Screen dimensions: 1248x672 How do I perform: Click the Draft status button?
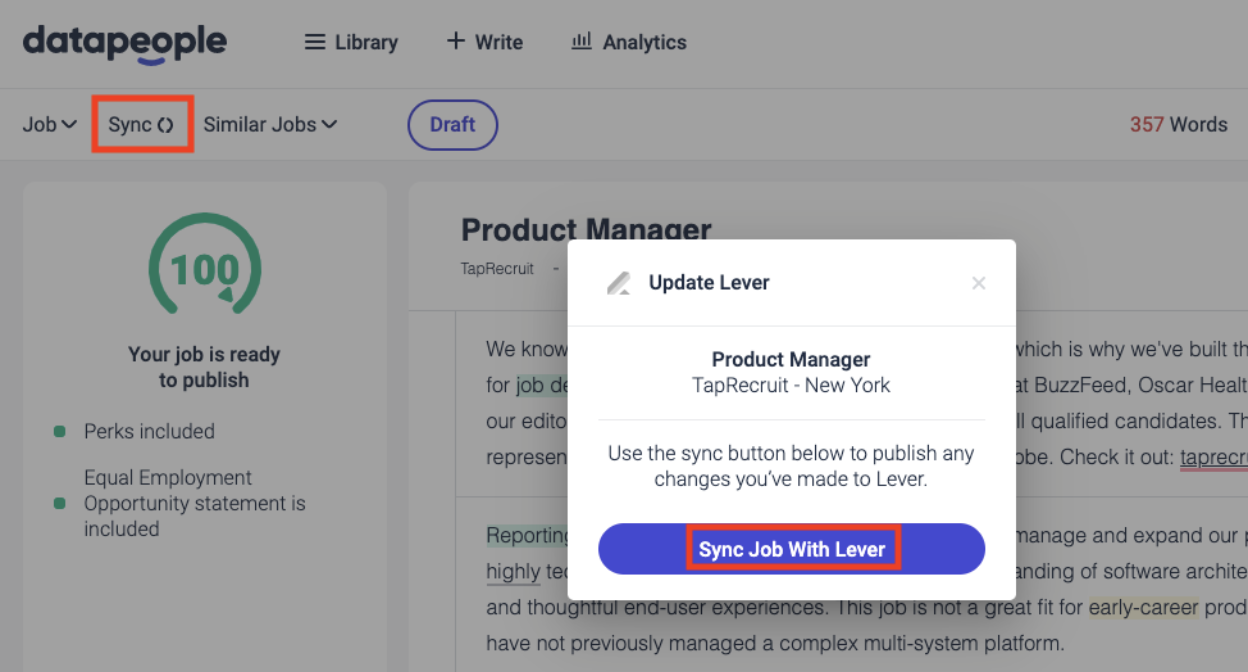pos(452,124)
